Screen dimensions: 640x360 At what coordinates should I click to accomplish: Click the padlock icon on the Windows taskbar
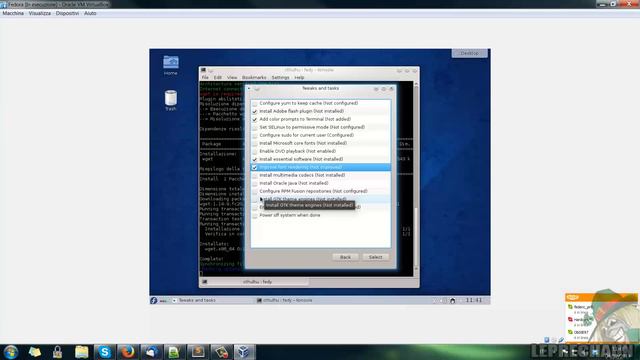pos(58,352)
